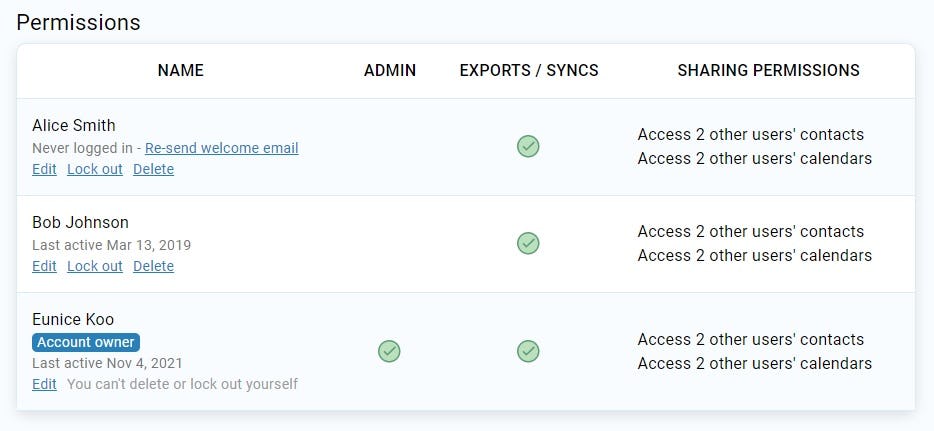Click Alice Smith's Exports/Syncs checkmark

(x=528, y=147)
